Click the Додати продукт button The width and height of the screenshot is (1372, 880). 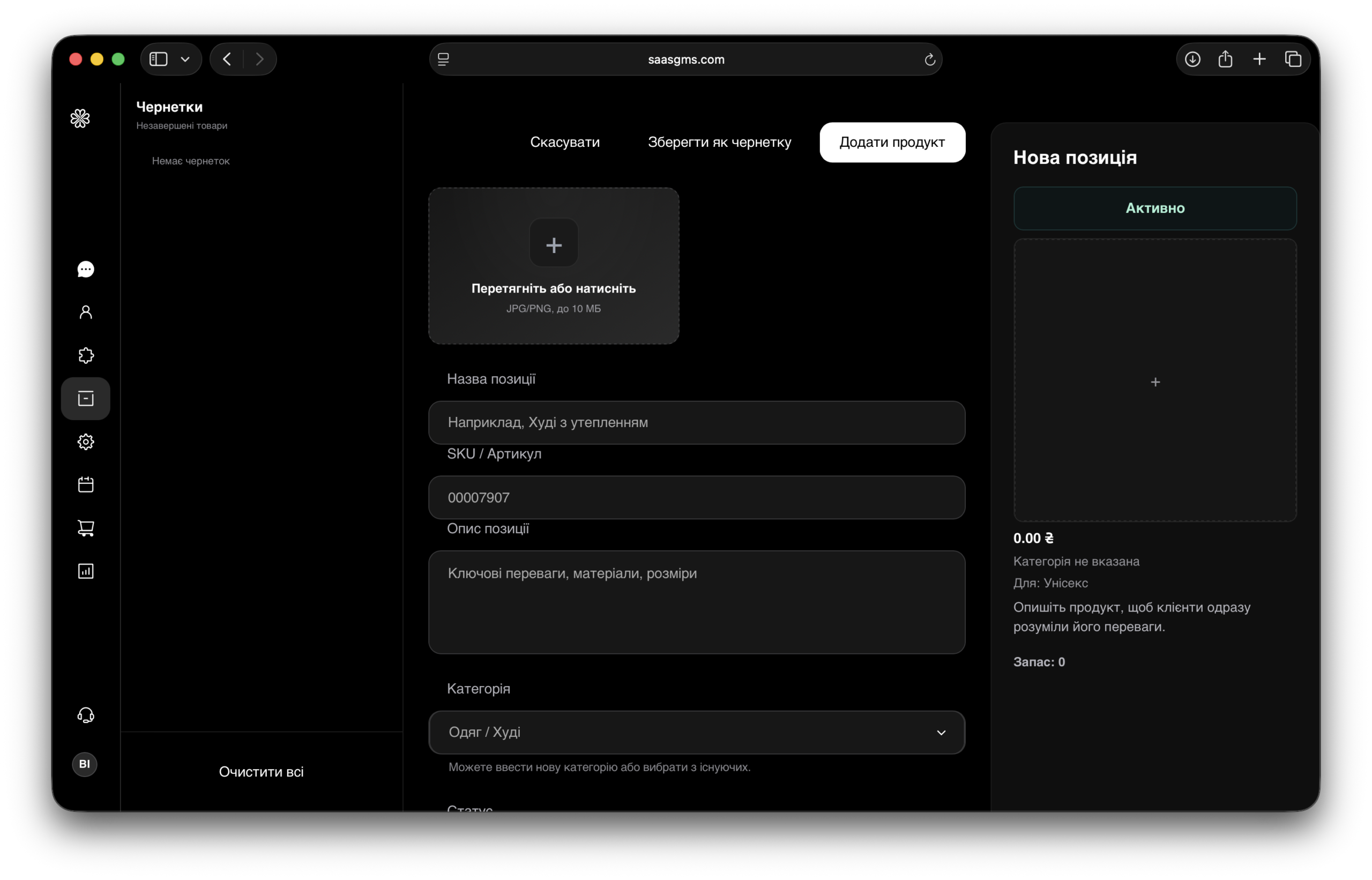(x=892, y=142)
